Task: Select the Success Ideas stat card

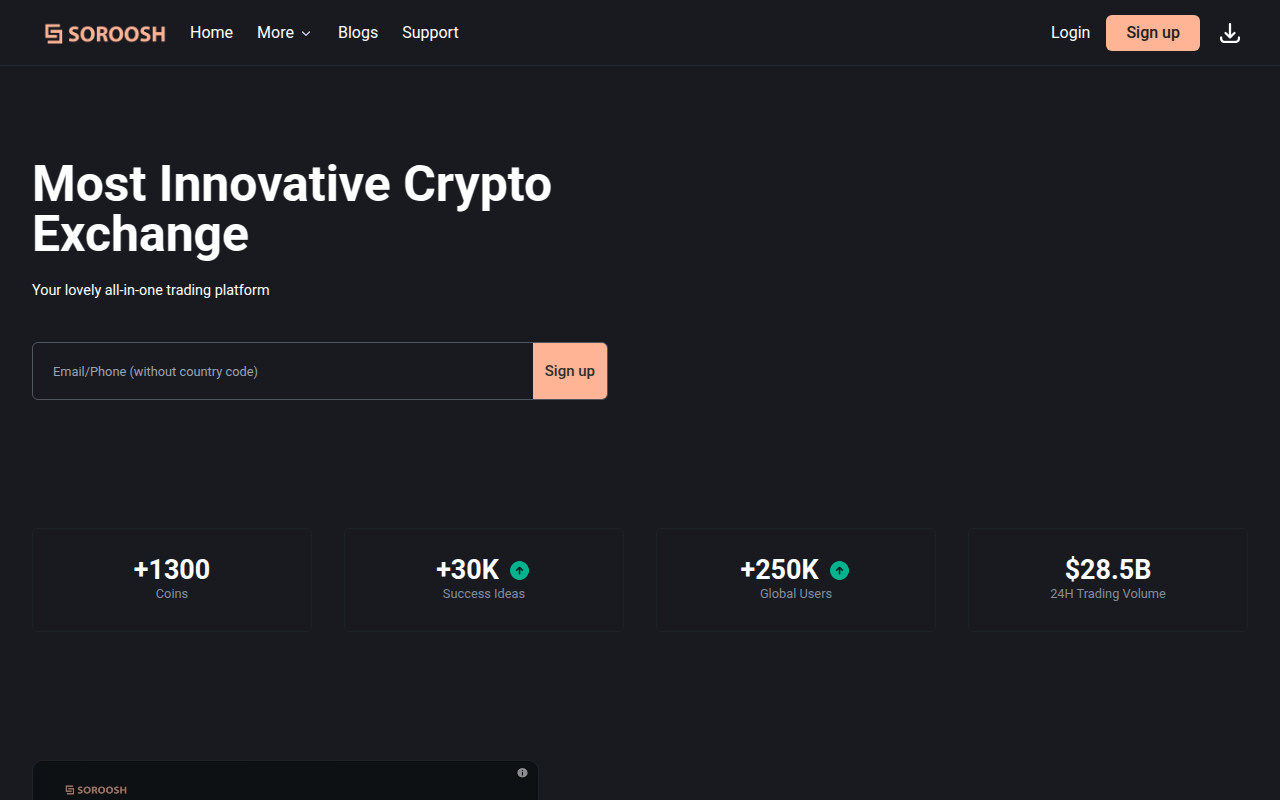Action: 484,580
